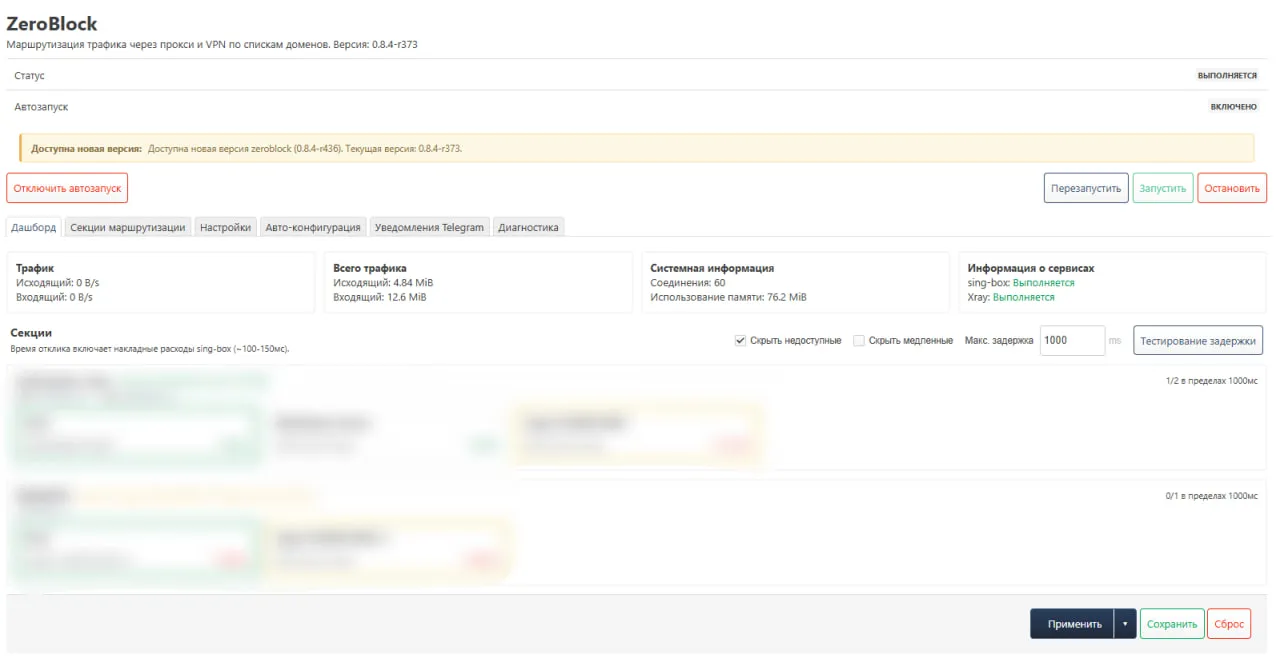This screenshot has width=1280, height=658.
Task: Select the Авто-конфигурация tab
Action: (x=313, y=227)
